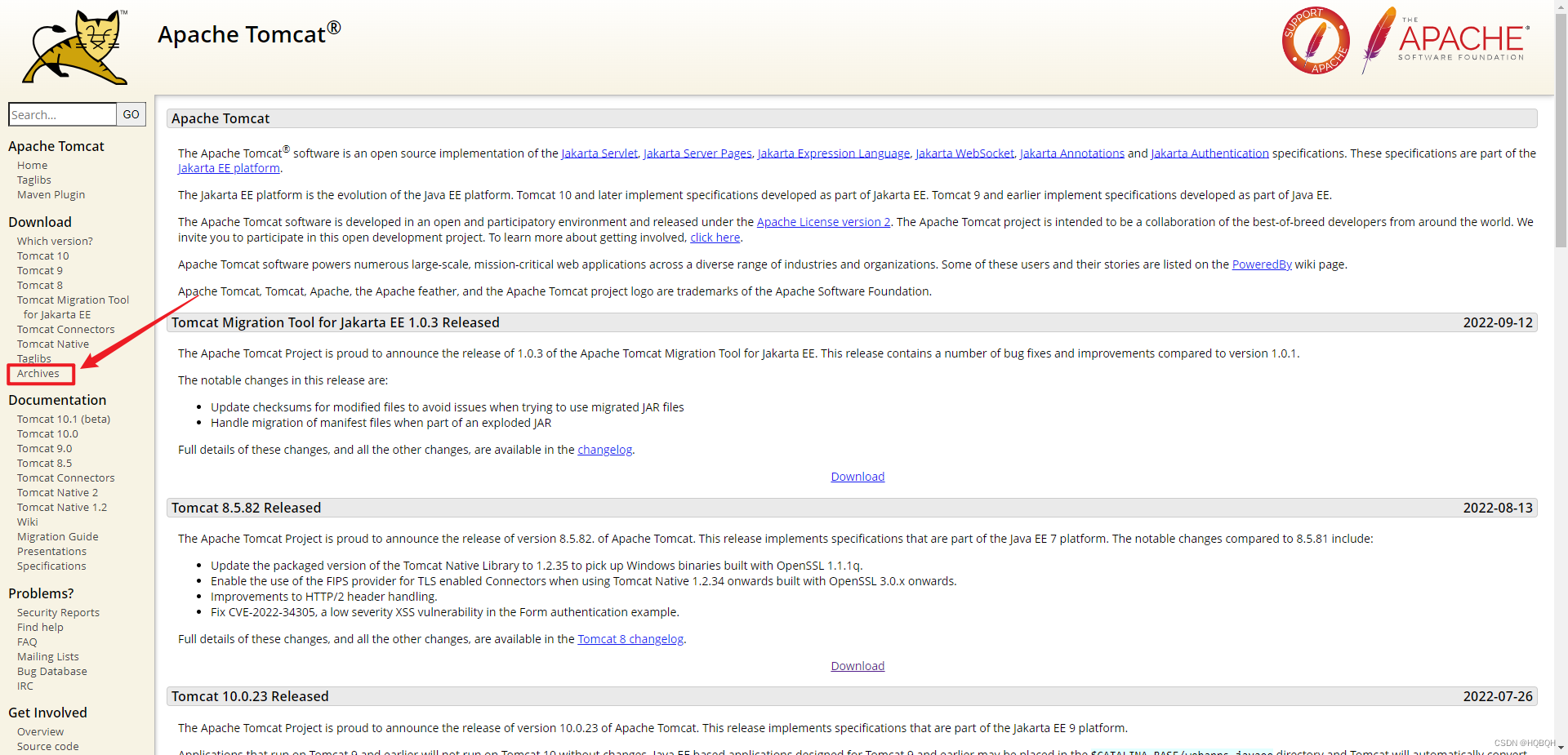Open Tomcat Native under Download
Image resolution: width=1568 pixels, height=755 pixels.
coord(53,344)
